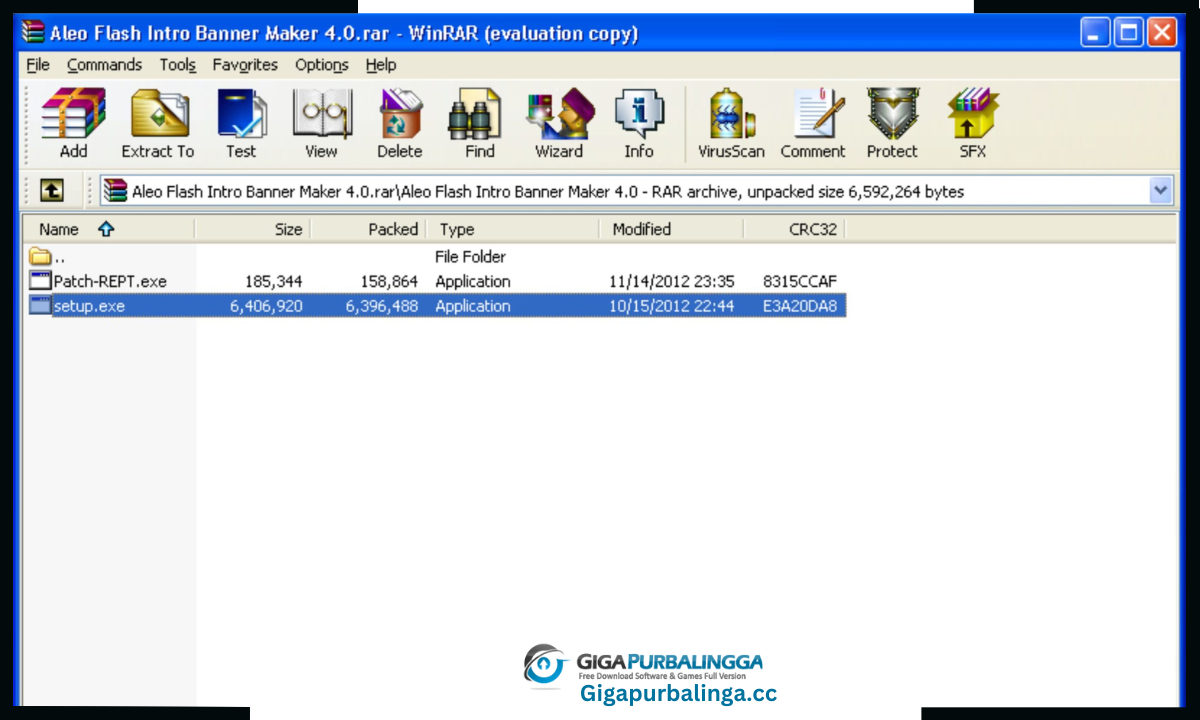Viewport: 1200px width, 720px height.
Task: Click the Patch-REPT.exe file icon
Action: (40, 281)
